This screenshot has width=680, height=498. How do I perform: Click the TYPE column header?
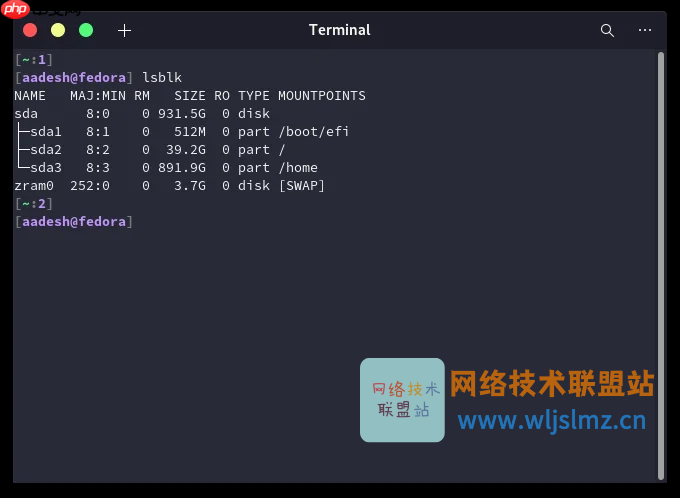[254, 95]
